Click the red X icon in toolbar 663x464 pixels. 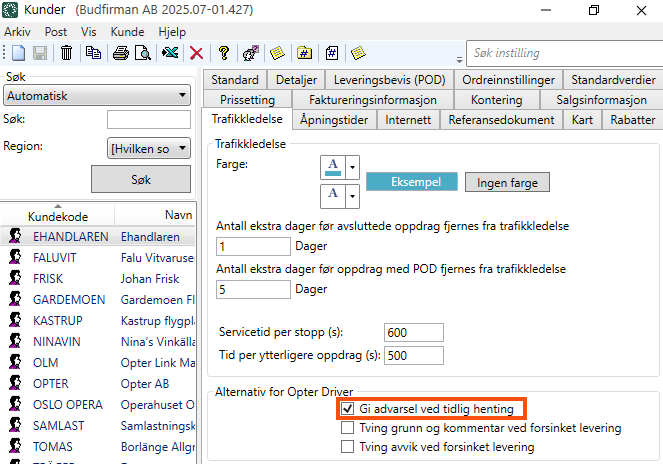coord(197,53)
